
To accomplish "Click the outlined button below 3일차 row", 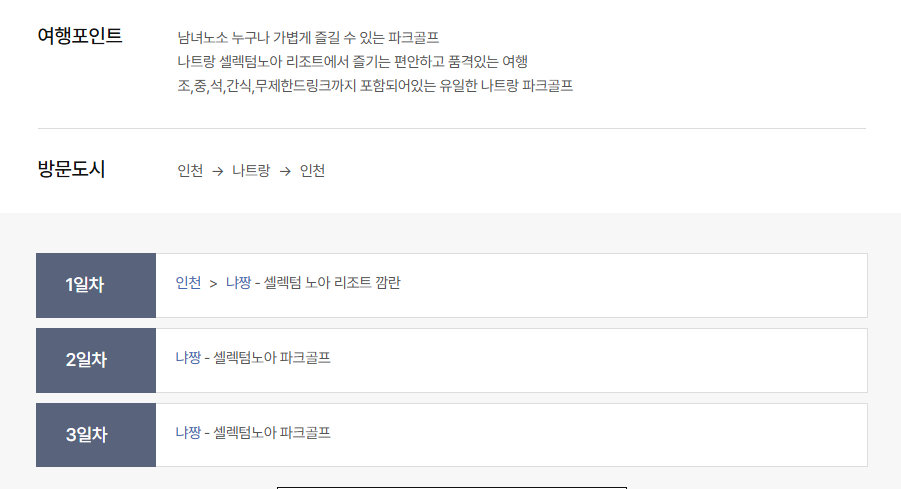I will tap(451, 486).
